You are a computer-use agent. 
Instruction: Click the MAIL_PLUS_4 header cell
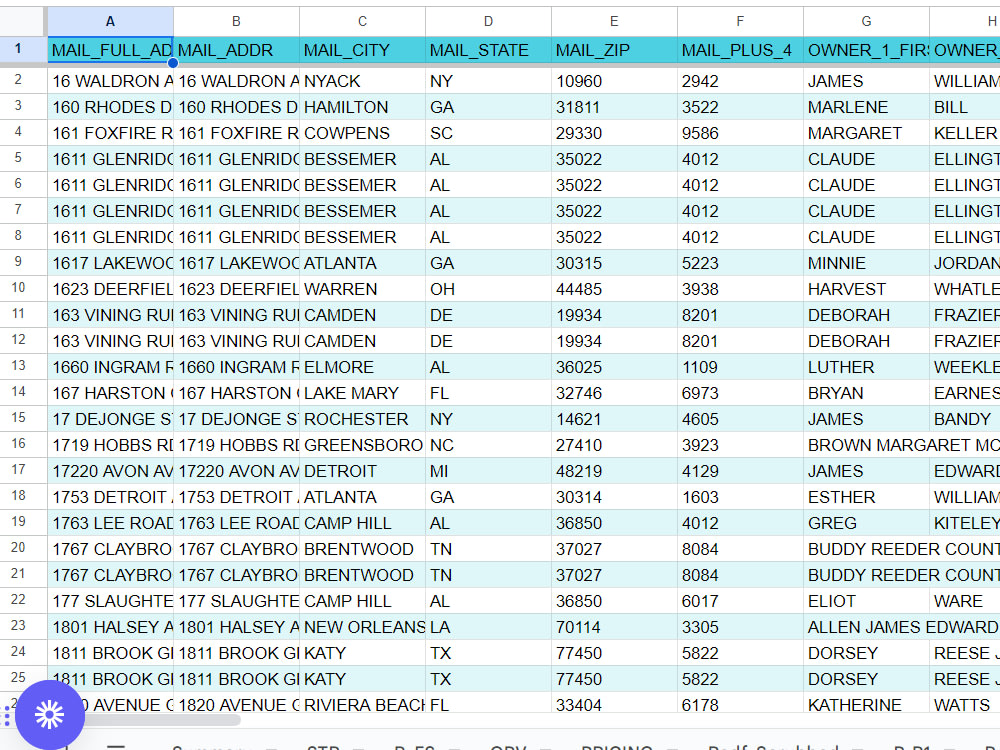740,50
